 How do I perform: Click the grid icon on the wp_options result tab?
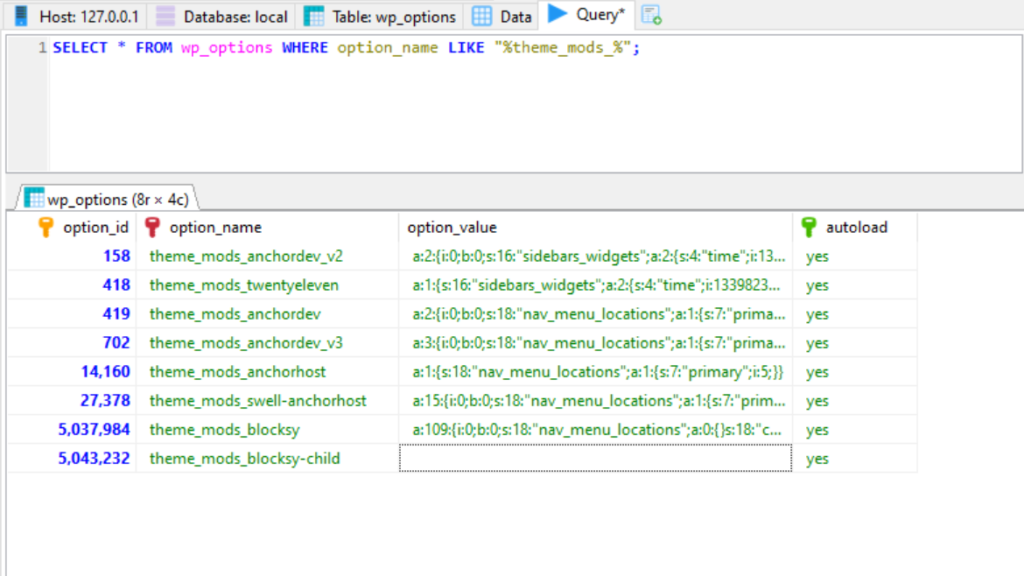(33, 198)
